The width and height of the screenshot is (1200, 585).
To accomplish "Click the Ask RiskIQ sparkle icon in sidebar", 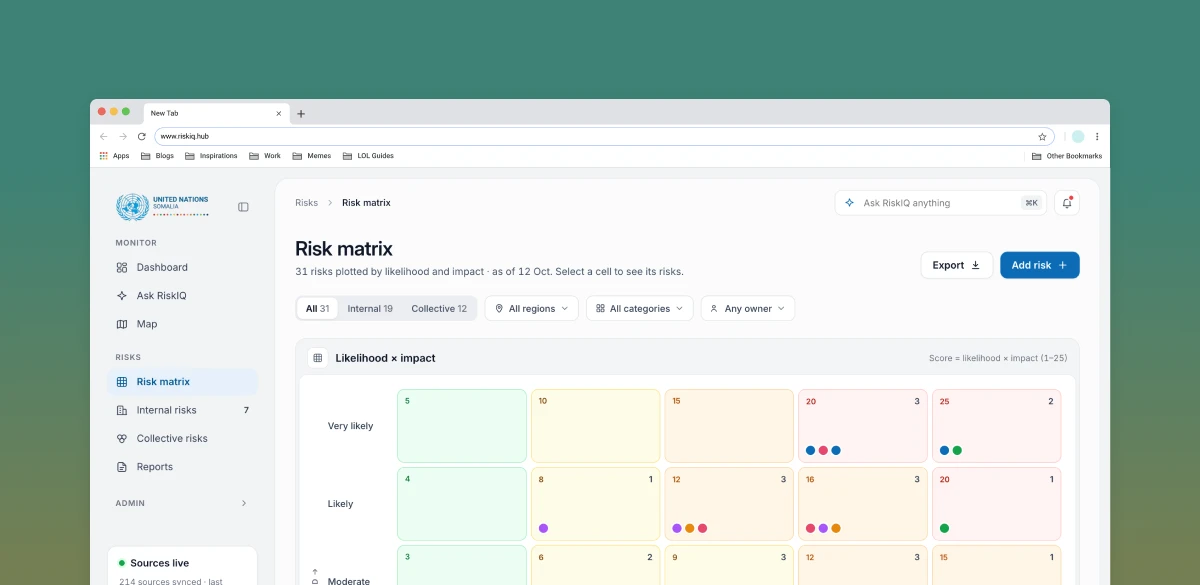I will tap(122, 296).
